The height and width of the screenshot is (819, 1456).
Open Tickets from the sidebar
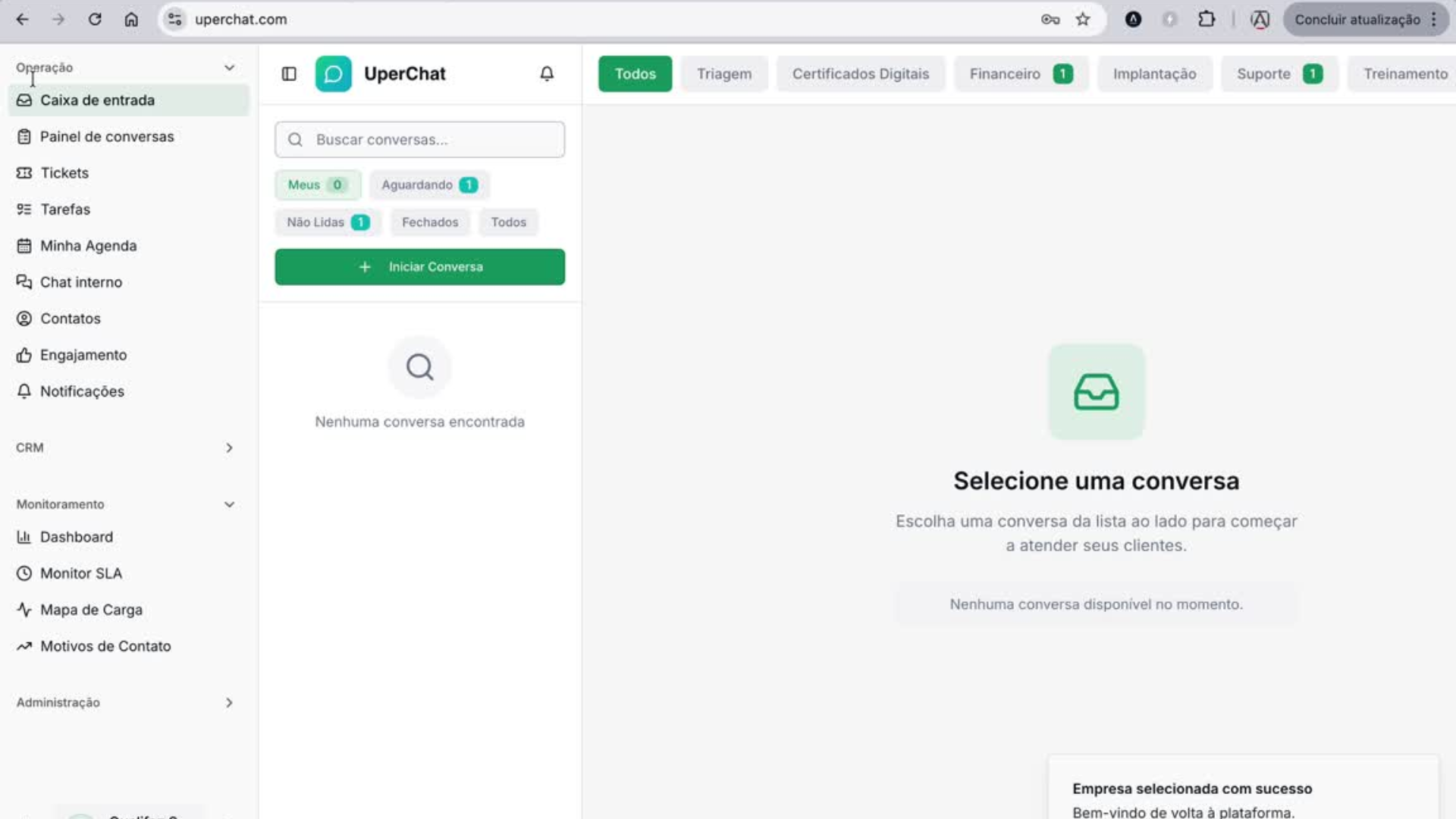[64, 173]
